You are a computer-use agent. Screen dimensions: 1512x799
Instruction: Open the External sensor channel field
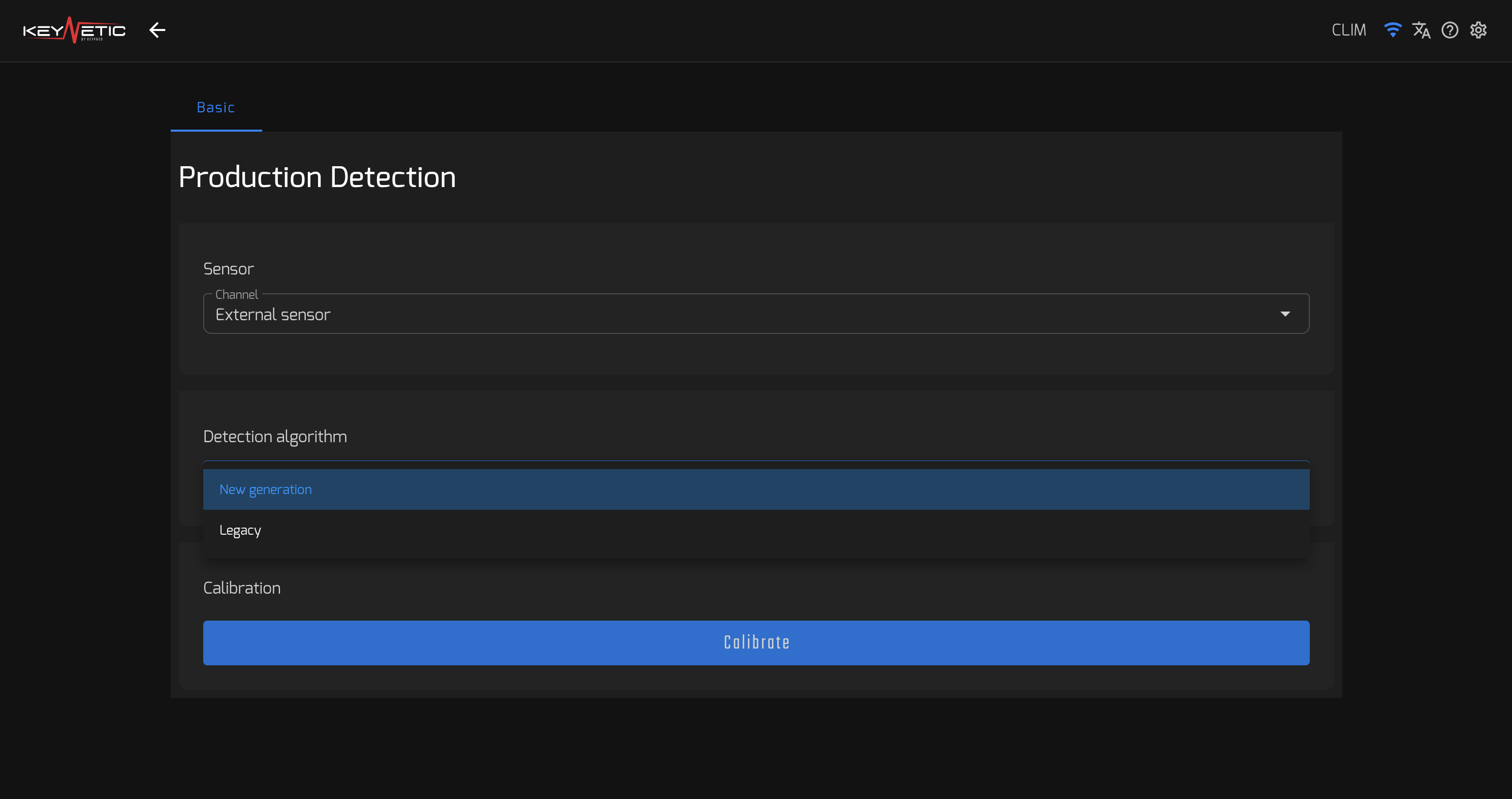tap(756, 314)
